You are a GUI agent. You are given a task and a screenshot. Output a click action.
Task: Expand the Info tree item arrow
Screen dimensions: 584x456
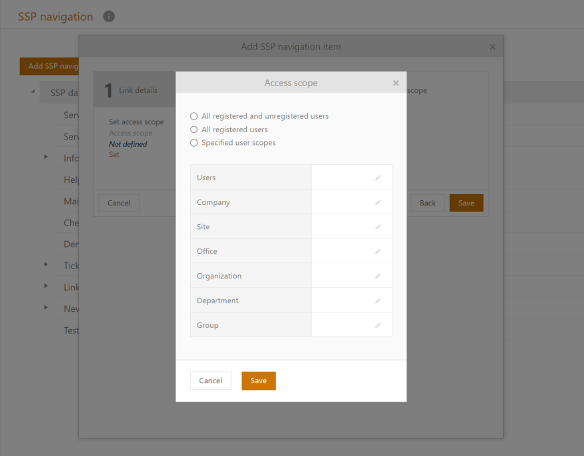[46, 157]
